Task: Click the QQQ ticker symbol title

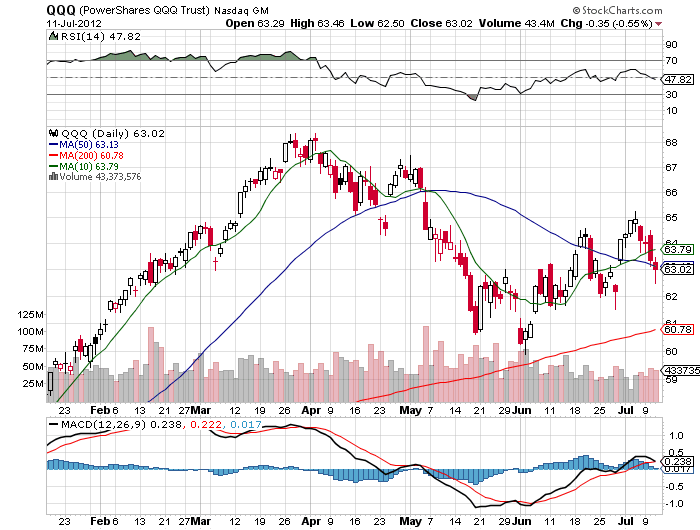Action: click(x=61, y=10)
